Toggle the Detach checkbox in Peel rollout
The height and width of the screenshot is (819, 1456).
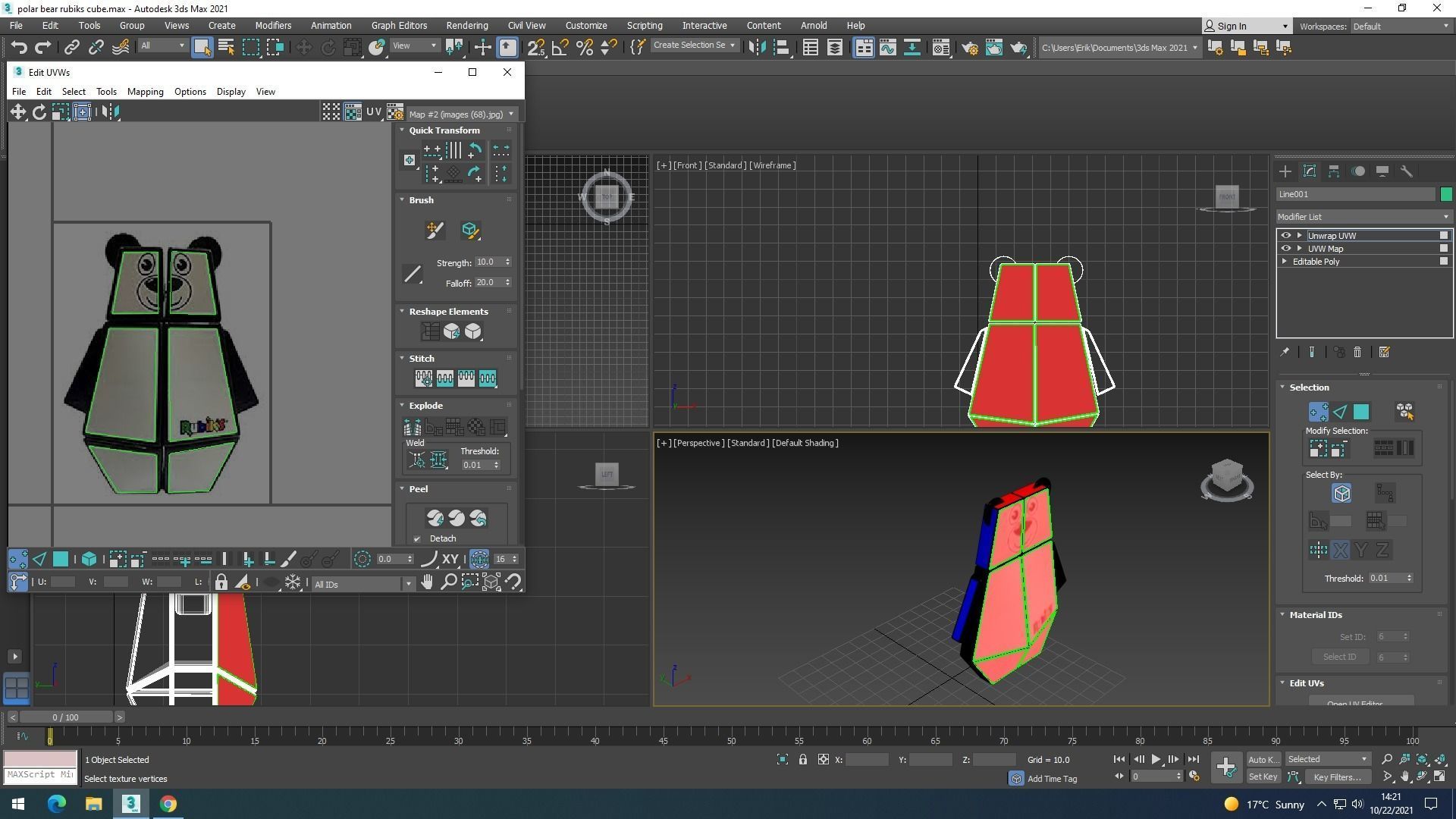pos(417,539)
